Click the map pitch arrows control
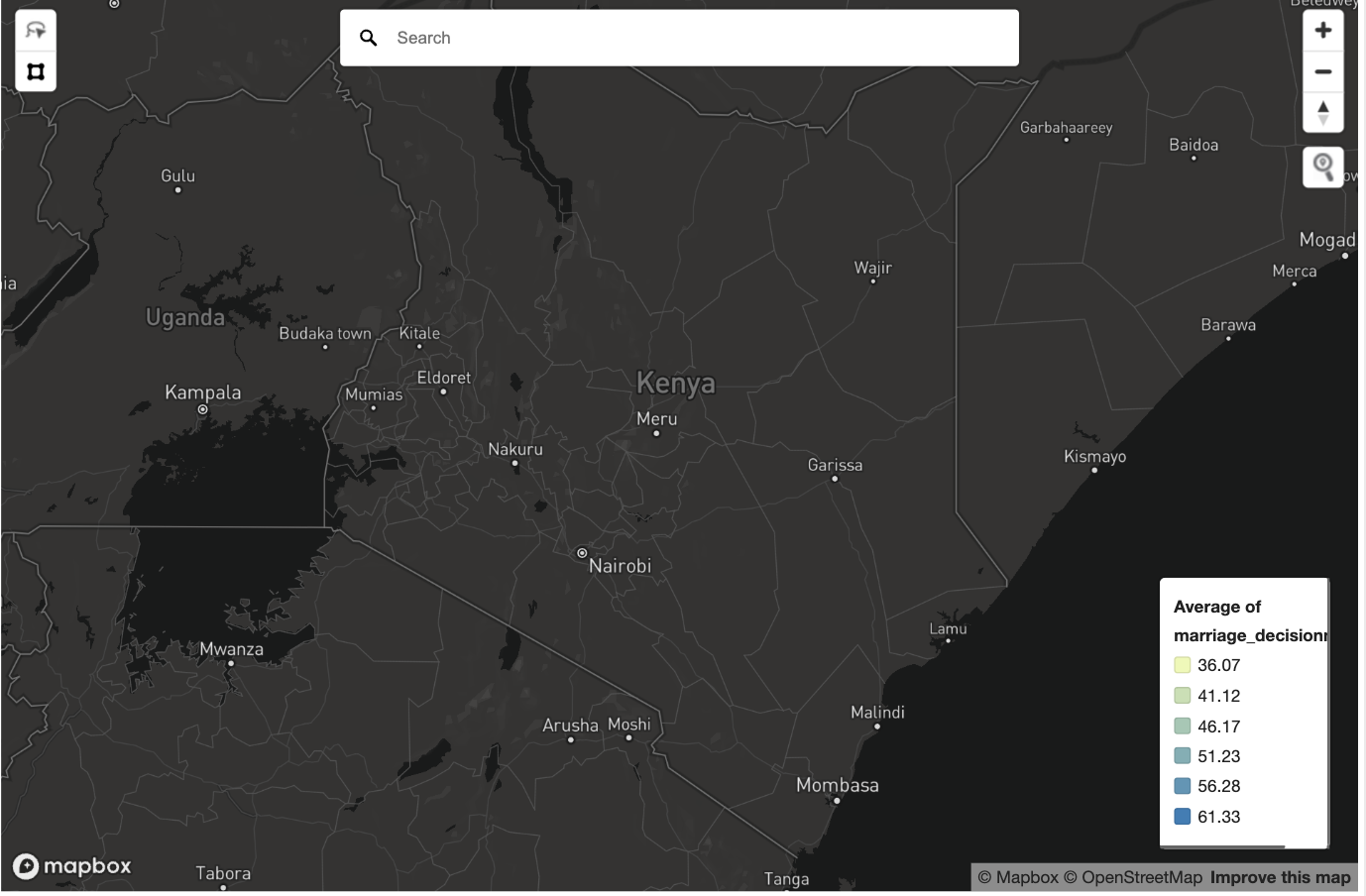1366x896 pixels. pos(1322,112)
